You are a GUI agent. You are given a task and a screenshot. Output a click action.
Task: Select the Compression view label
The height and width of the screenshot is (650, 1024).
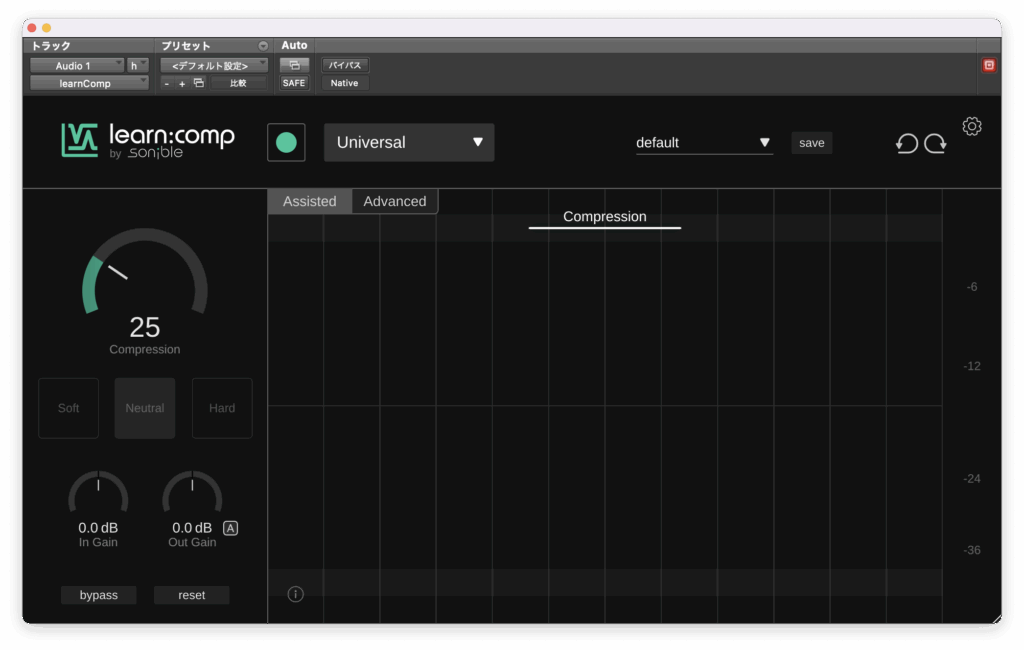[605, 217]
